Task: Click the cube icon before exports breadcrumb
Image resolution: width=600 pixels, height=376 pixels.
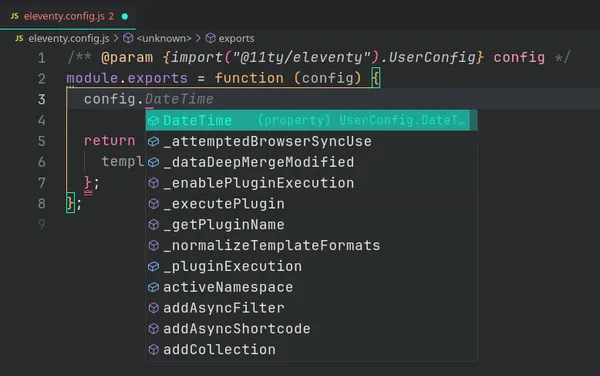Action: [x=210, y=38]
